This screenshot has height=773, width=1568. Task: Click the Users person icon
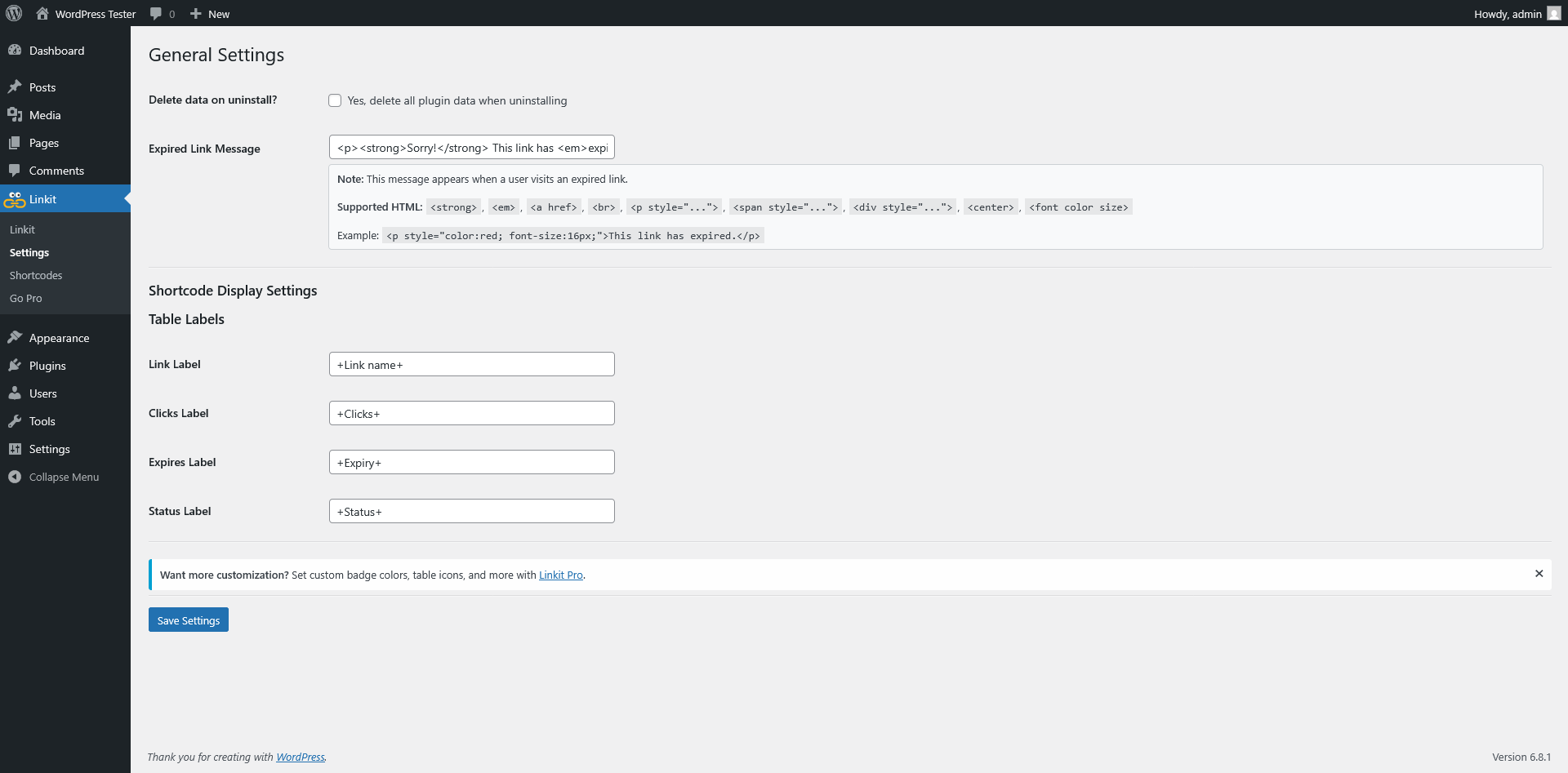(x=15, y=393)
